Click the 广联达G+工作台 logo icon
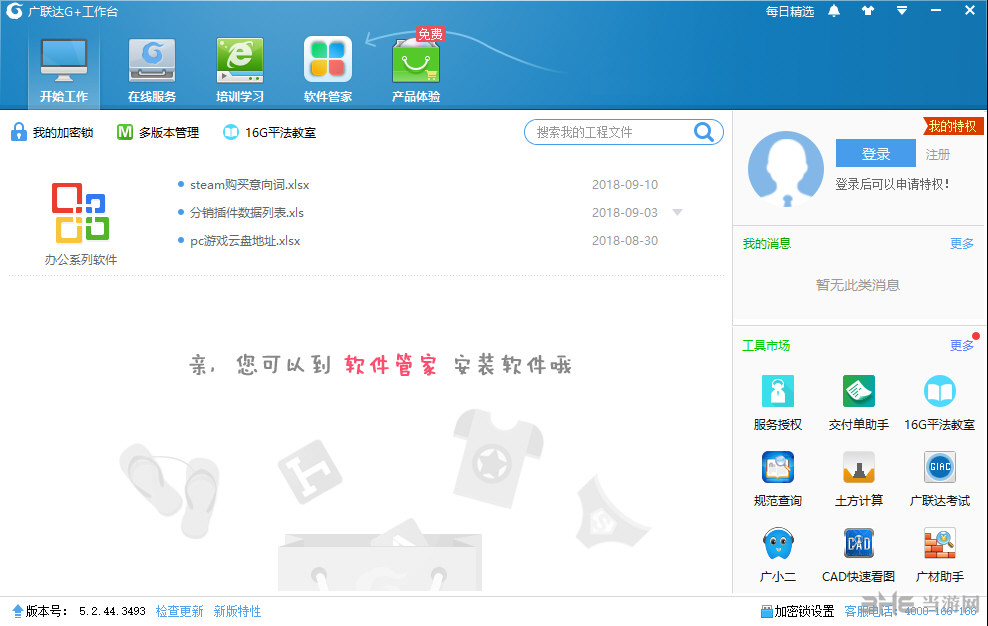Screen dimensions: 988x626 [14, 11]
